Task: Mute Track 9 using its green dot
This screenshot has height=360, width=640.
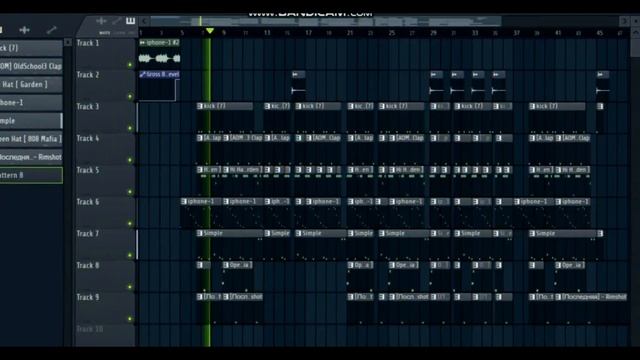Action: [130, 319]
